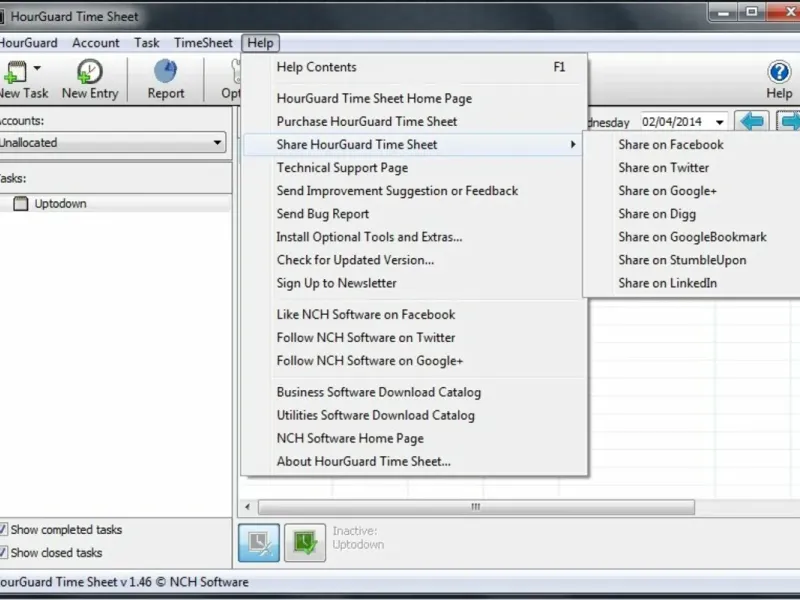
Task: Select Follow NCH Software on Google+
Action: tap(414, 361)
